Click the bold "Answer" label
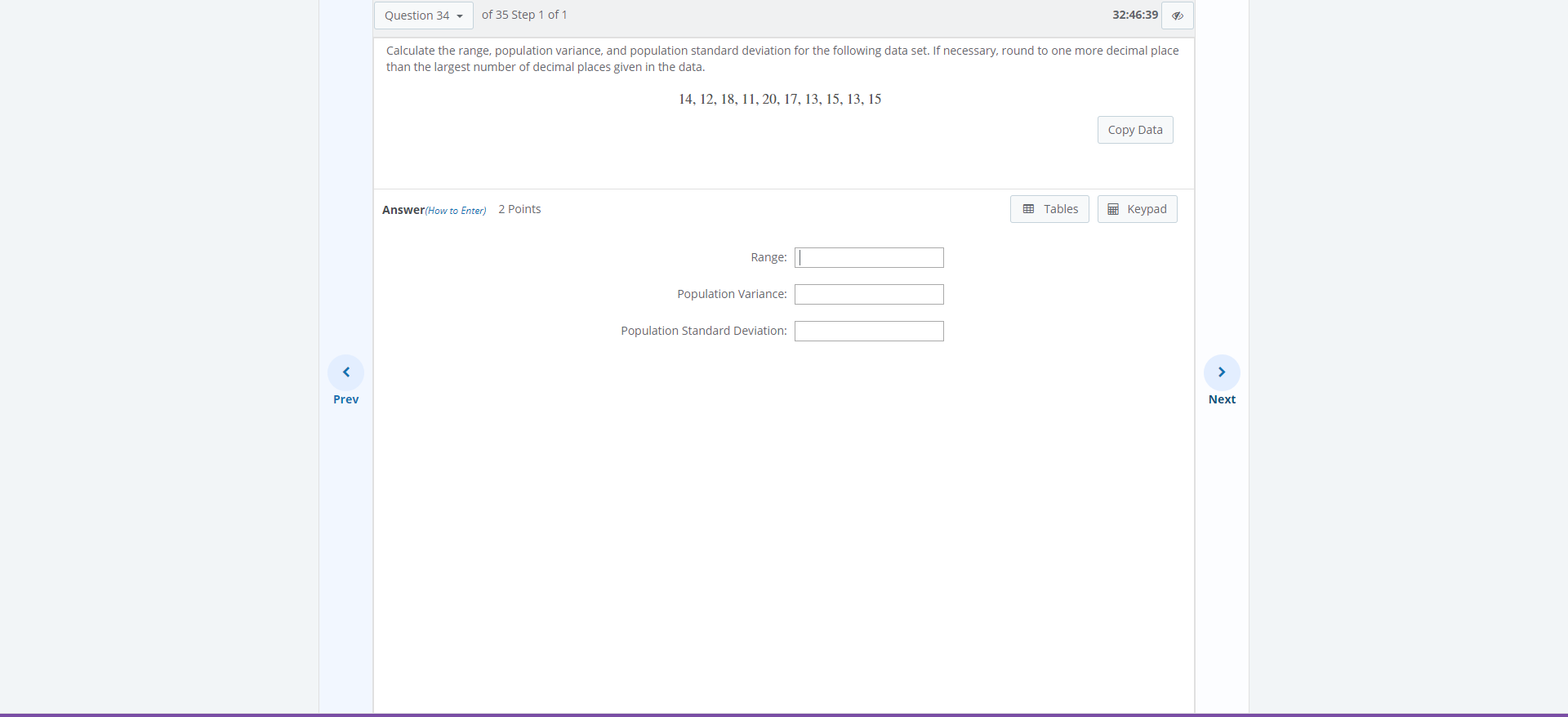Screen dimensions: 1568x717 click(403, 210)
